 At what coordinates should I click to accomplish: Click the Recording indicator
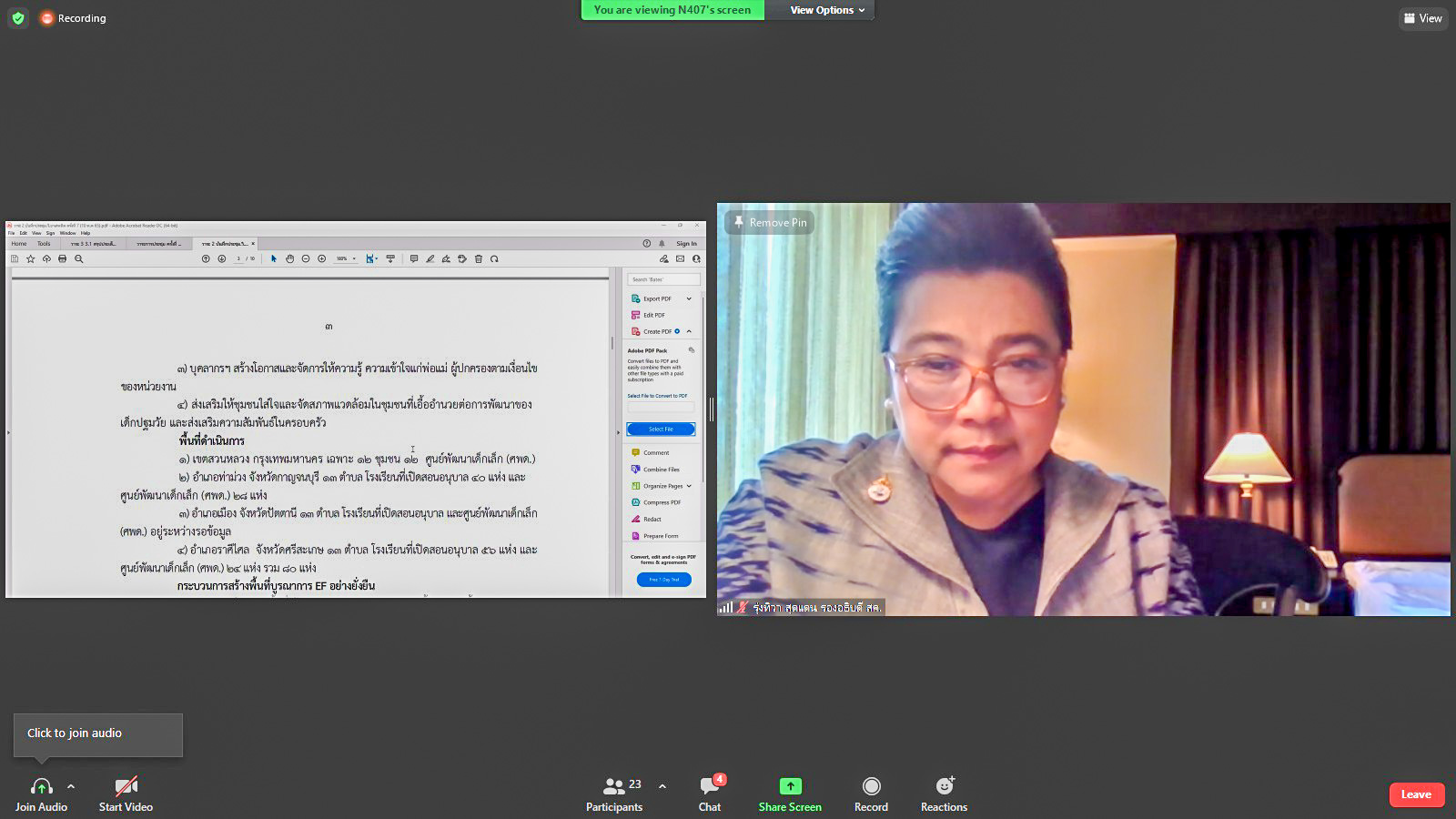click(x=73, y=18)
